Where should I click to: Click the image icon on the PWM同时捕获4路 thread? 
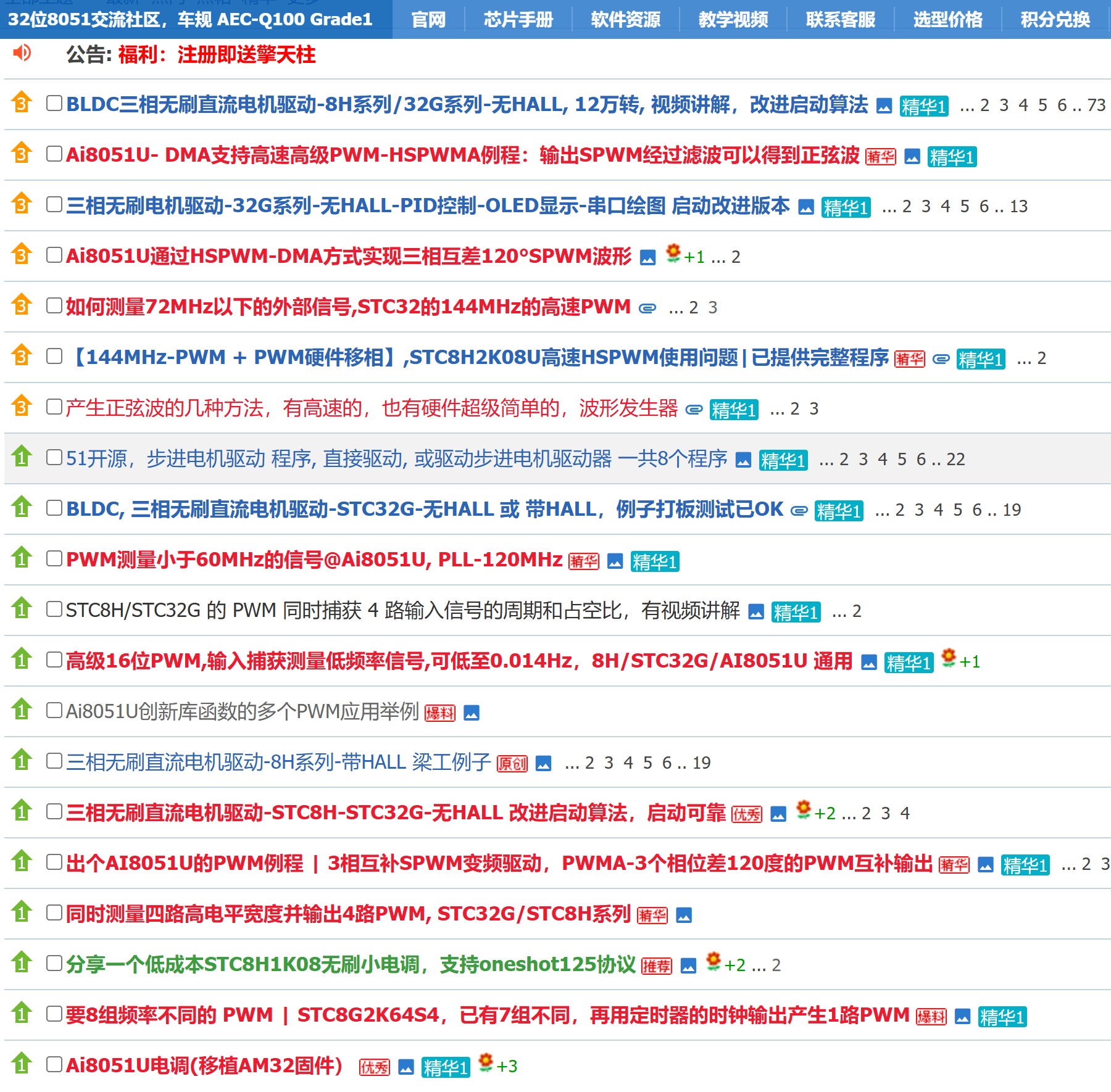point(756,612)
